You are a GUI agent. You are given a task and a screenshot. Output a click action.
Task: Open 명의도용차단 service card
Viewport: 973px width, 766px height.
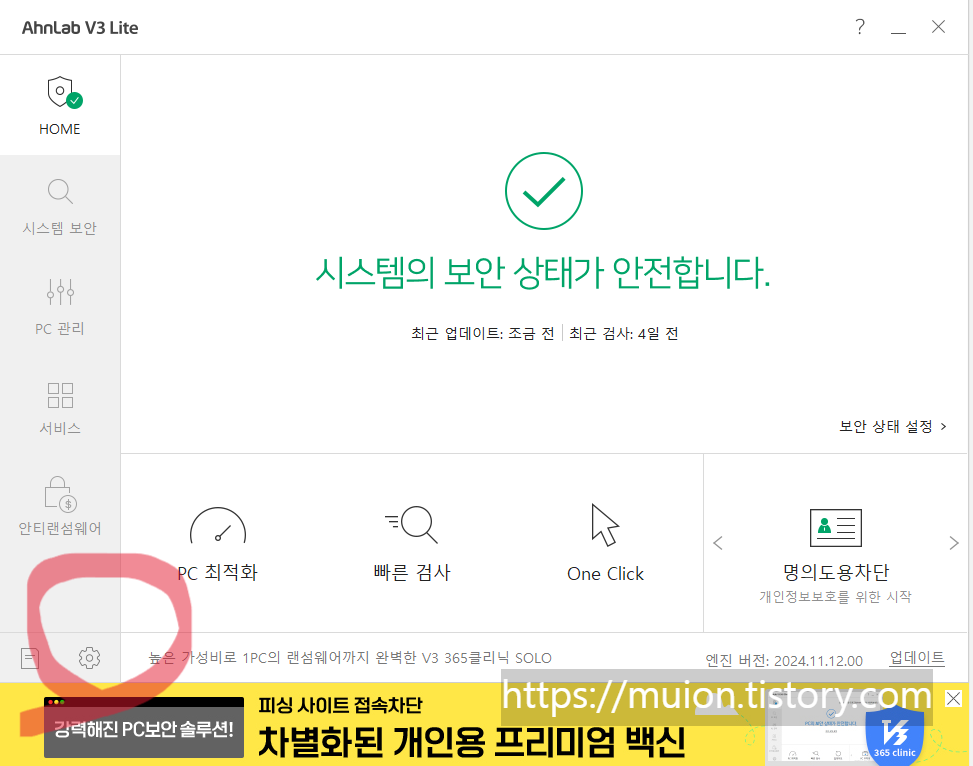tap(836, 556)
